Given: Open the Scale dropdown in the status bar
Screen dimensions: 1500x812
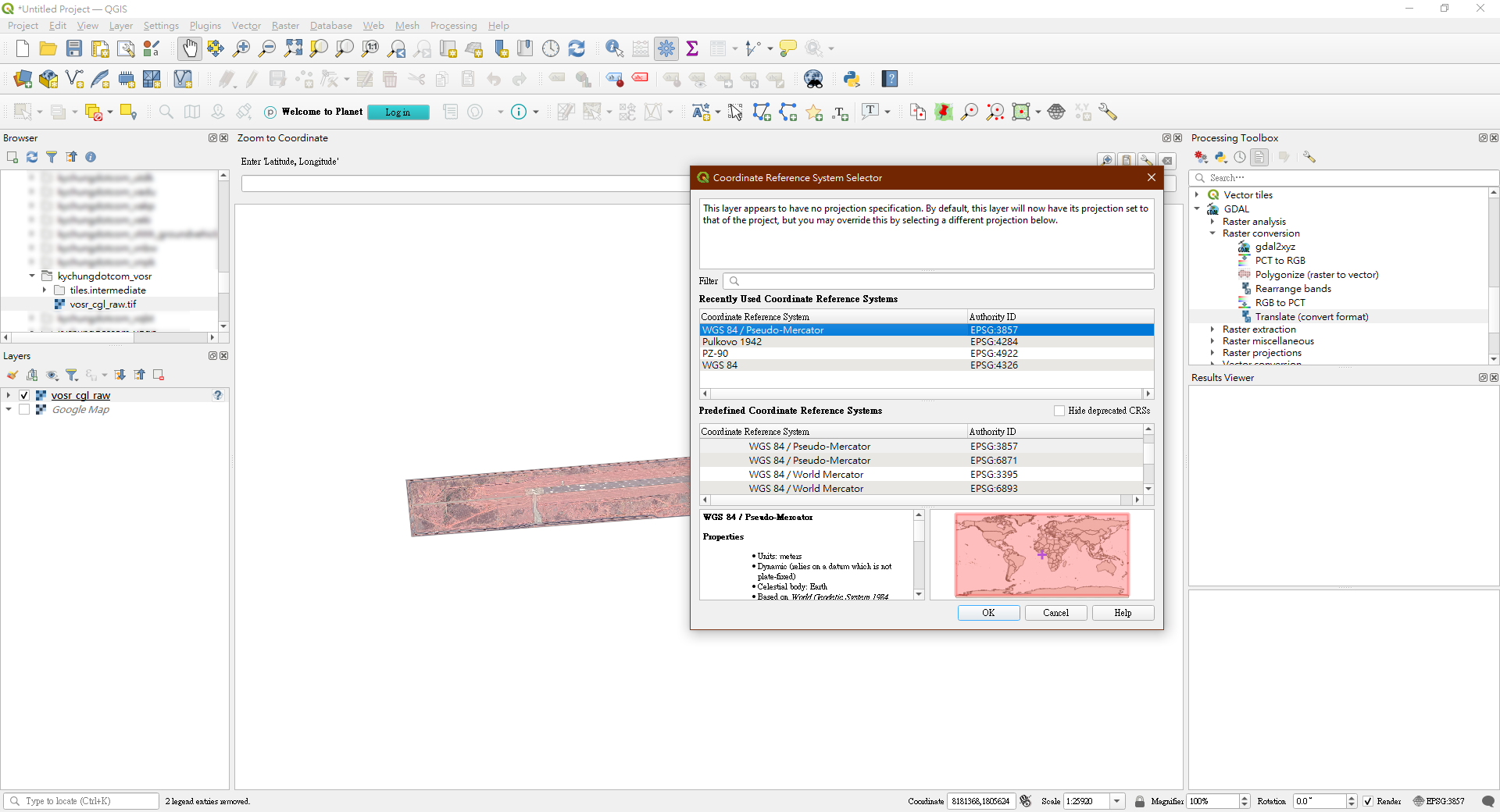Looking at the screenshot, I should [1117, 801].
